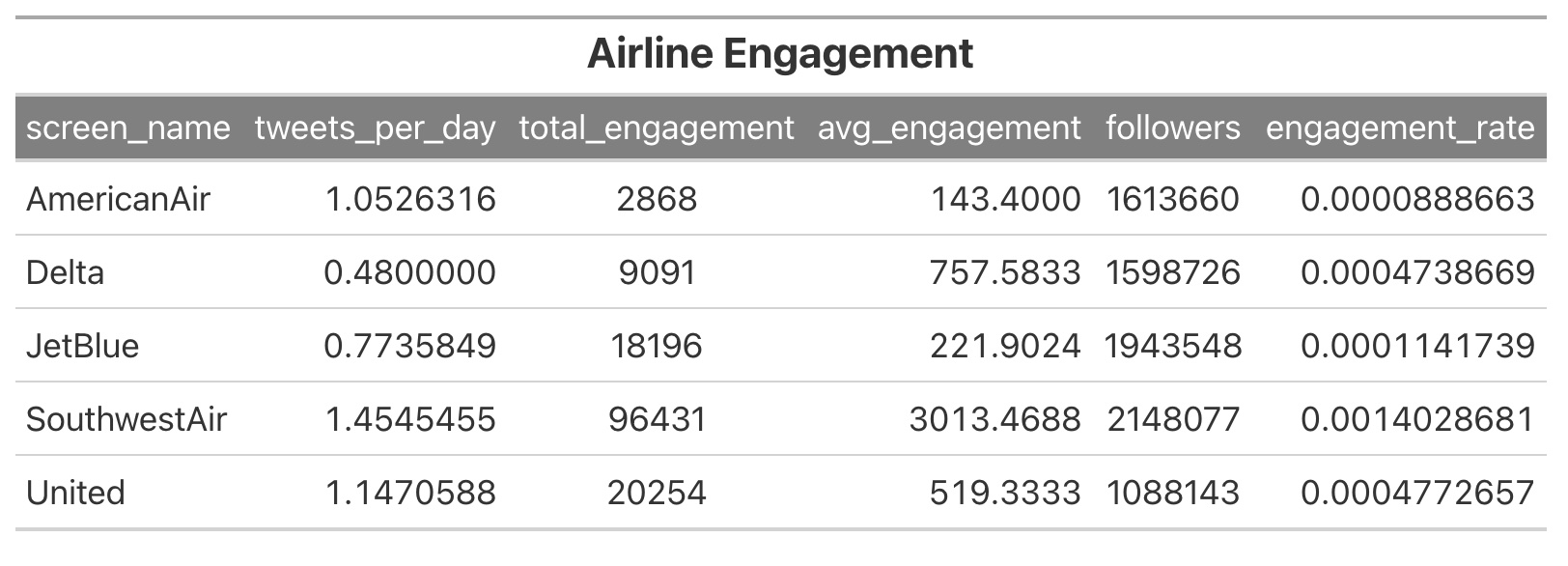
Task: Select the total_engagement column header
Action: (x=657, y=127)
